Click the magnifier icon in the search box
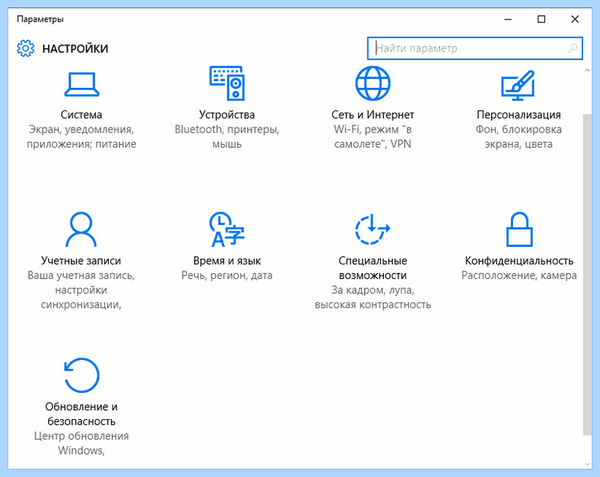 pyautogui.click(x=573, y=48)
